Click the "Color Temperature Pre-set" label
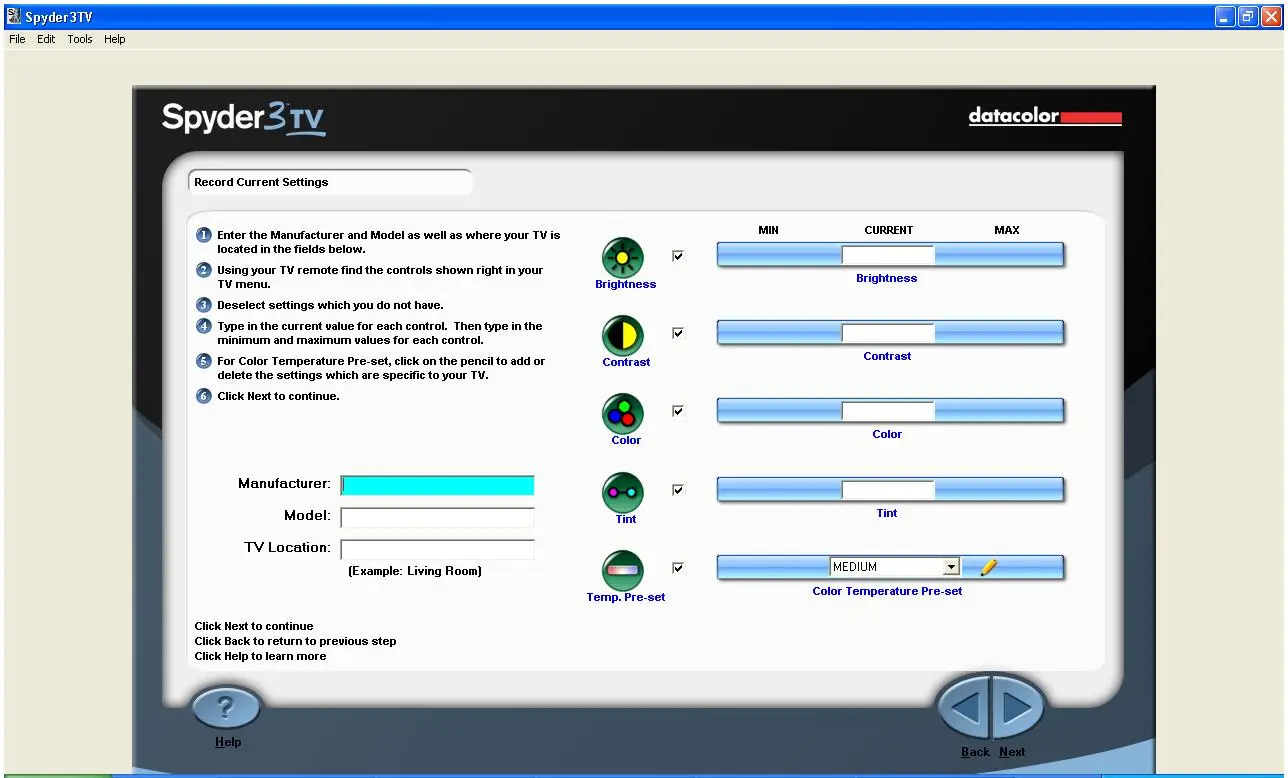The width and height of the screenshot is (1288, 778). 887,591
